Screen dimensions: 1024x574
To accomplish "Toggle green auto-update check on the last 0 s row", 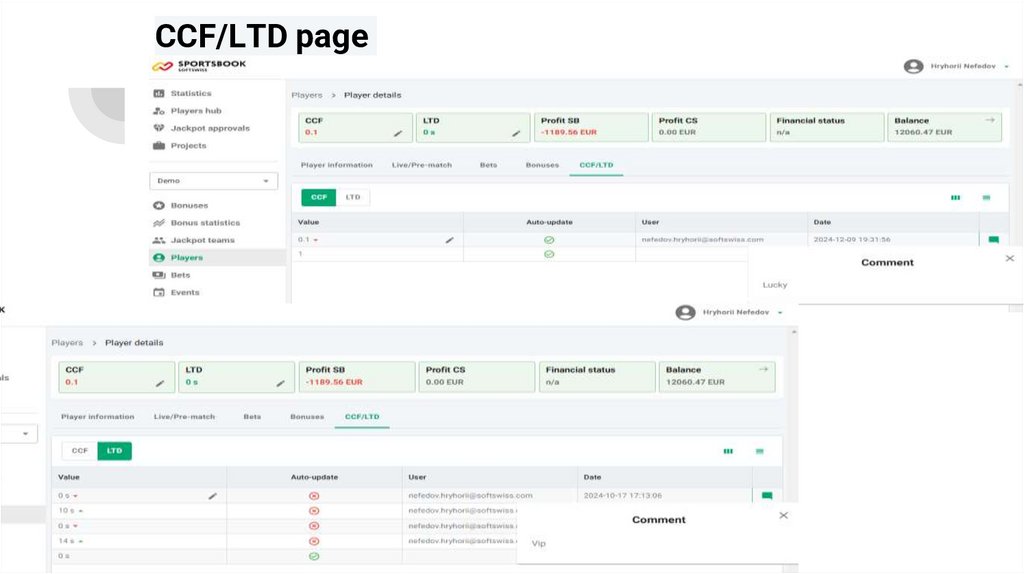I will [314, 556].
